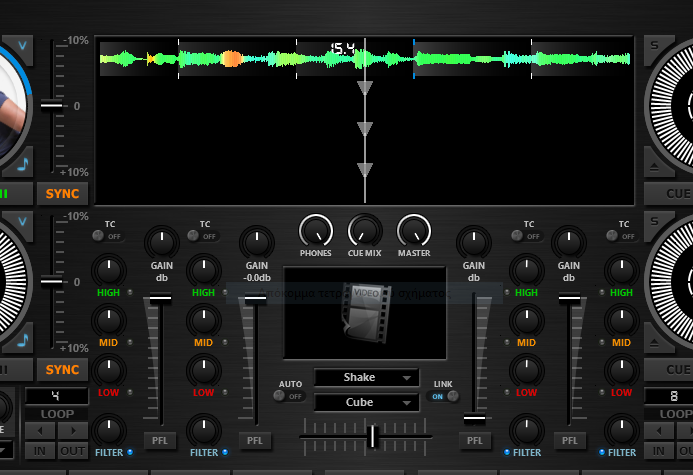Toggle MID kill dot on far-left channel
This screenshot has width=693, height=475.
(130, 342)
